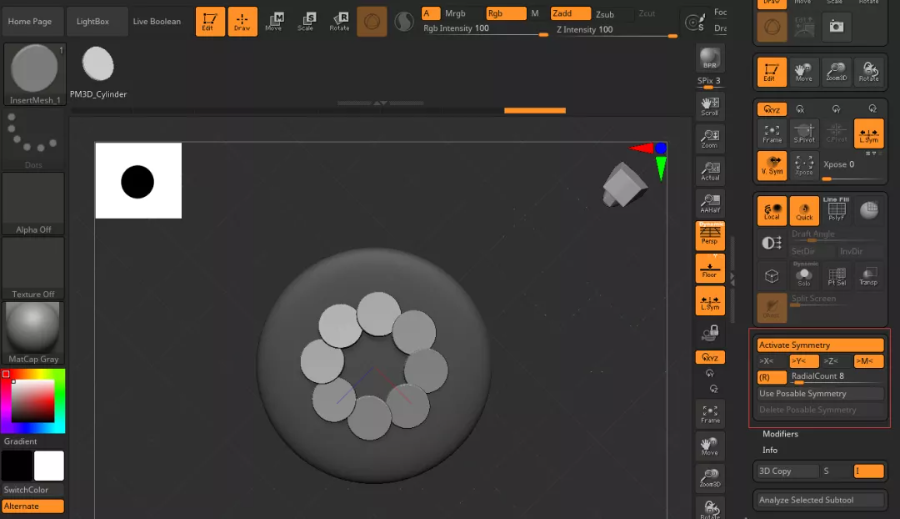Click Use Posable Symmetry
This screenshot has height=519, width=900.
tap(820, 393)
